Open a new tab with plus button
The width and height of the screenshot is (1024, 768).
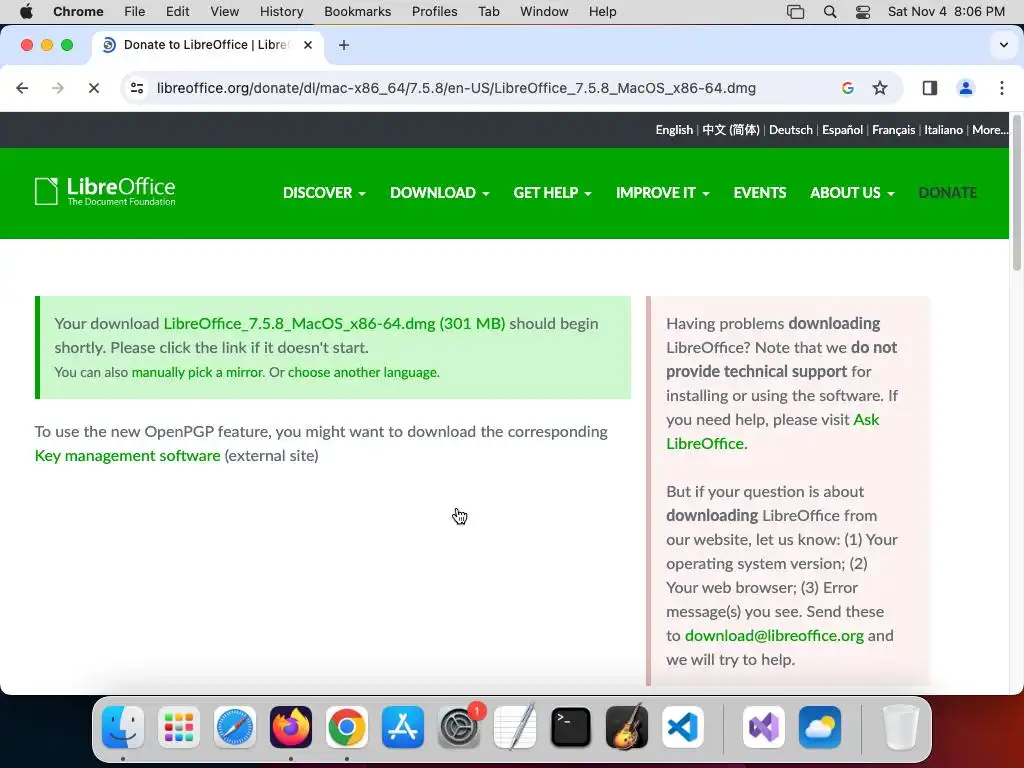point(344,45)
